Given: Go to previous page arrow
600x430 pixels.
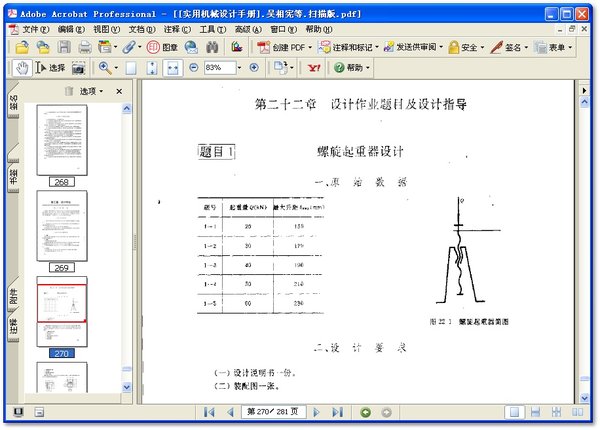Looking at the screenshot, I should [230, 412].
